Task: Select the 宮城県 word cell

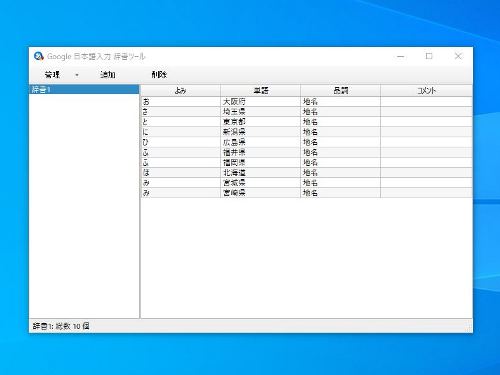Action: pos(260,183)
